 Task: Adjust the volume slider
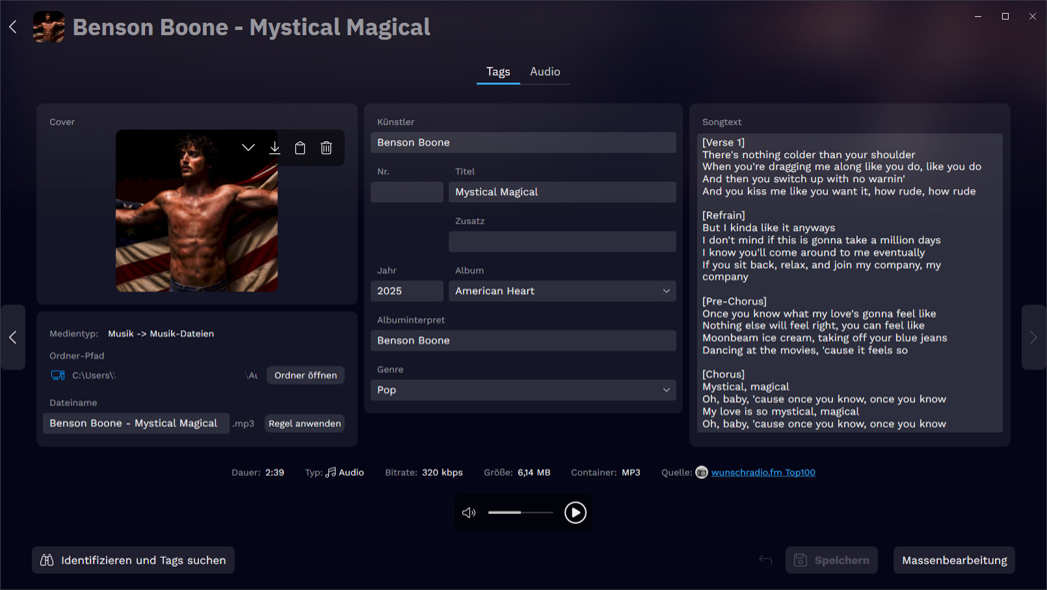[520, 513]
